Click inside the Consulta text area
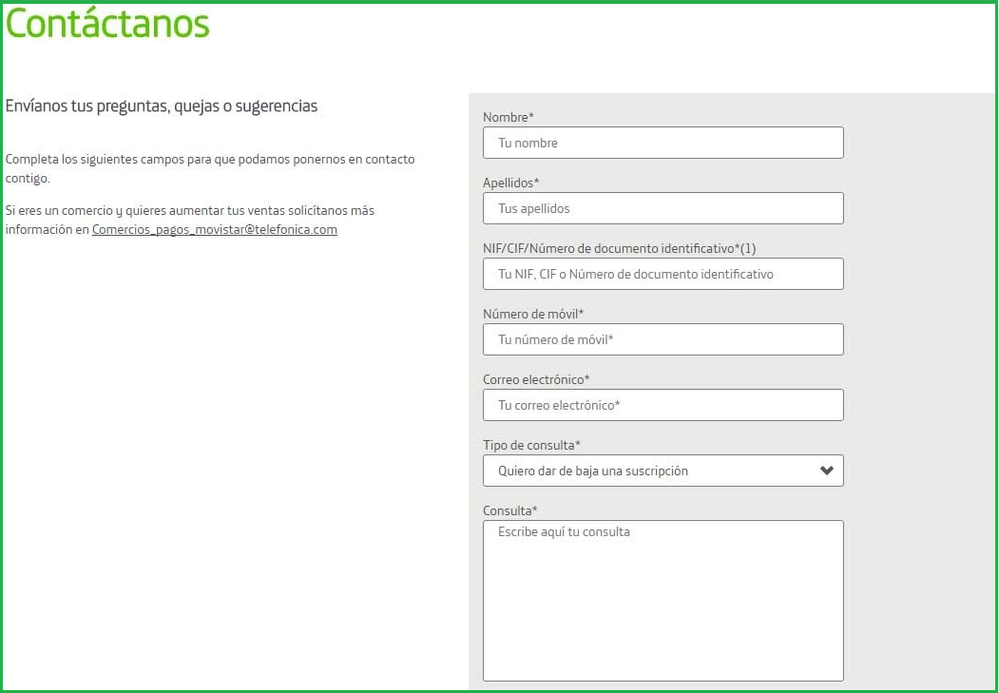The image size is (999, 693). pos(662,600)
